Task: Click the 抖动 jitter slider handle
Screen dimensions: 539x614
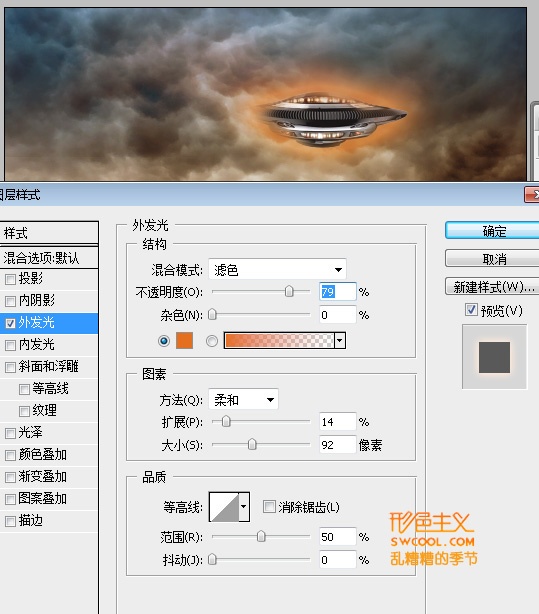Action: point(212,559)
